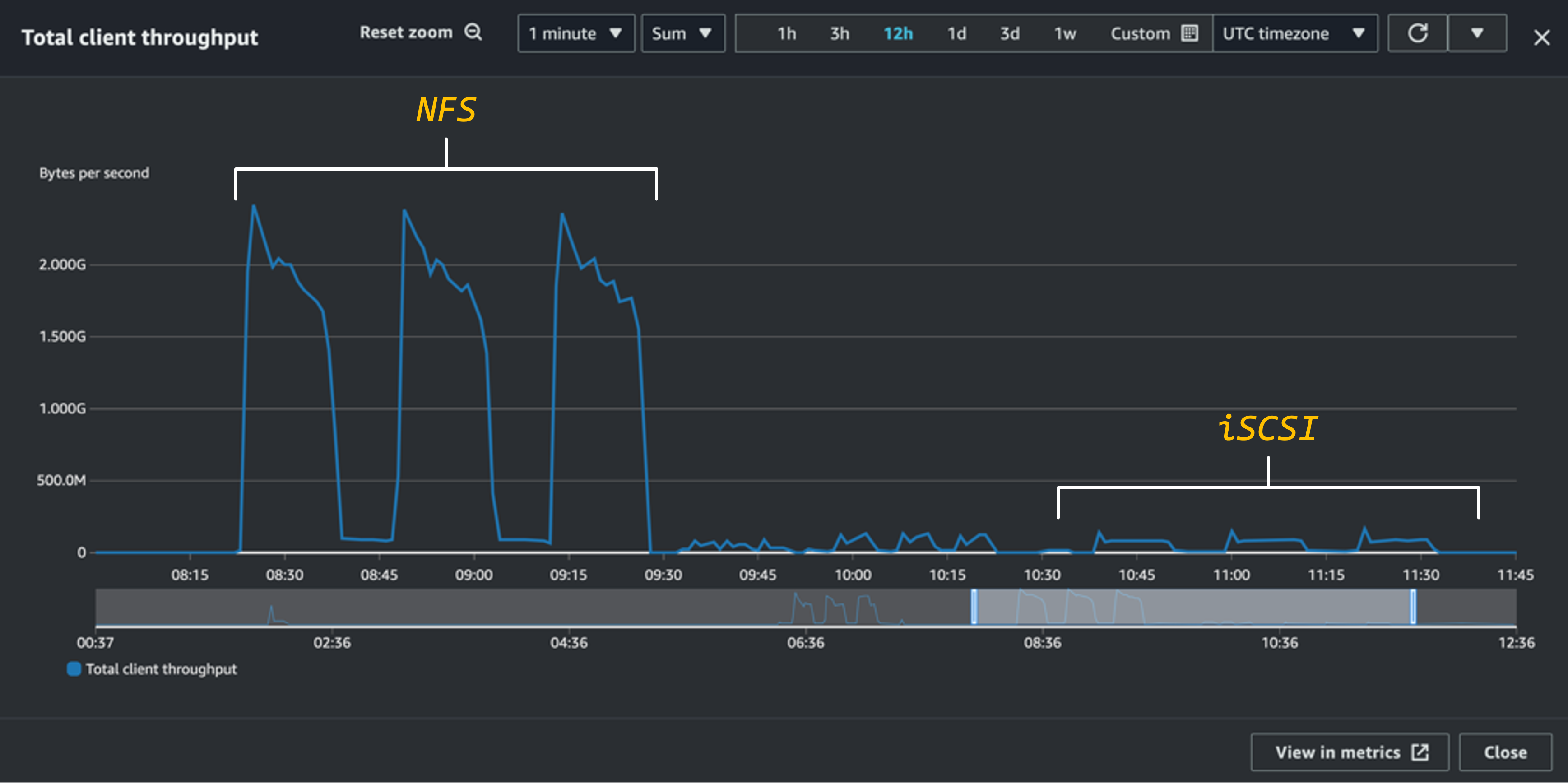1568x784 pixels.
Task: Open the Custom calendar date picker
Action: point(1189,33)
